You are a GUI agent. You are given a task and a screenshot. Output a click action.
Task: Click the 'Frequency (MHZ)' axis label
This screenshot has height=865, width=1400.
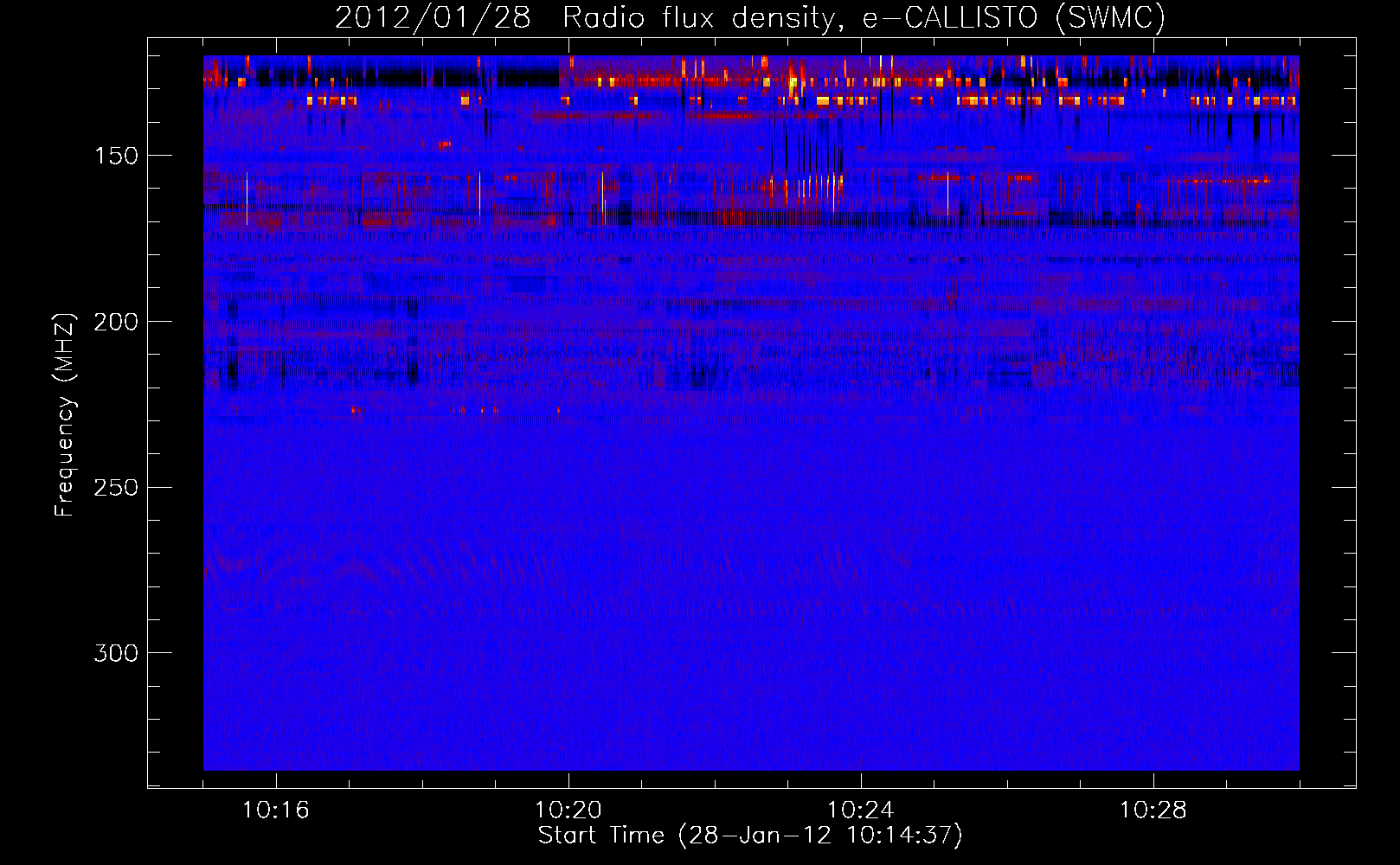(x=65, y=415)
